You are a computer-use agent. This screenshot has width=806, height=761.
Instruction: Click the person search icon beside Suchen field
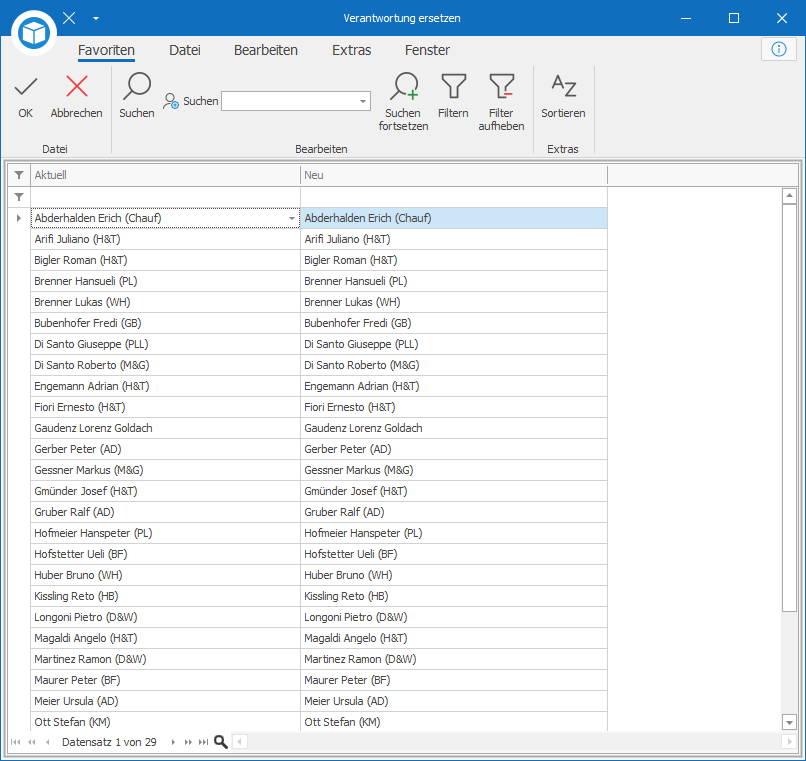click(x=171, y=101)
